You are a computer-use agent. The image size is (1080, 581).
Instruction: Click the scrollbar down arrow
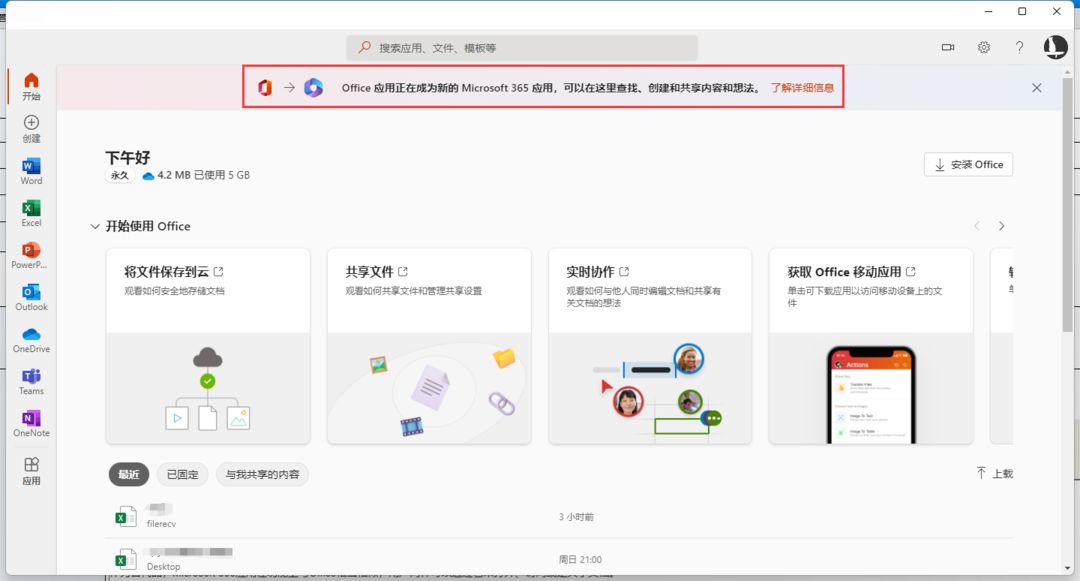click(1068, 568)
